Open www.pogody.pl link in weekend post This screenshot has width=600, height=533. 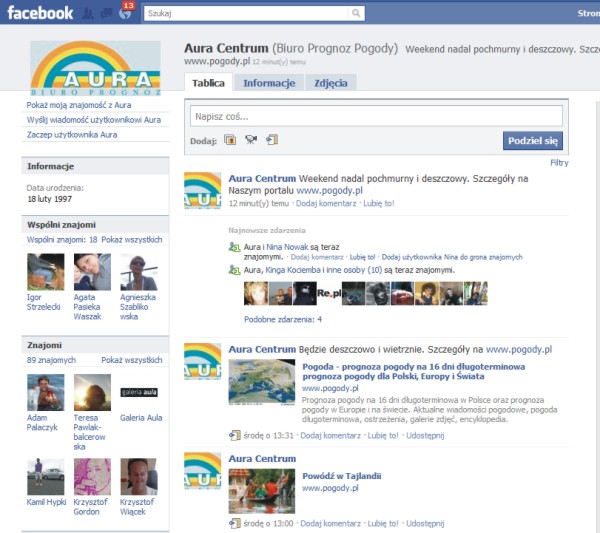(x=329, y=191)
